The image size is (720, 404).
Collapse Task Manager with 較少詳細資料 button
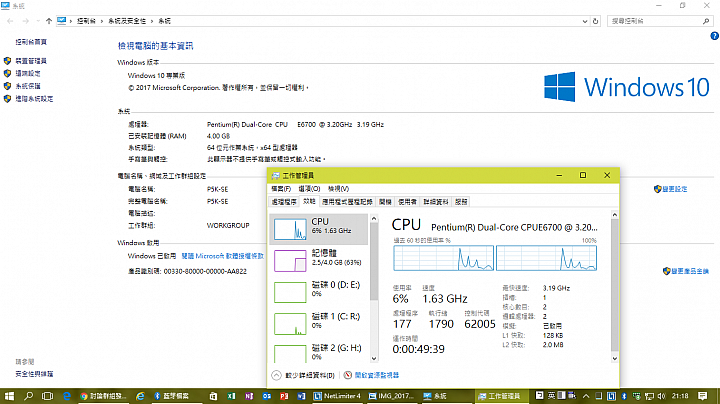(x=303, y=375)
